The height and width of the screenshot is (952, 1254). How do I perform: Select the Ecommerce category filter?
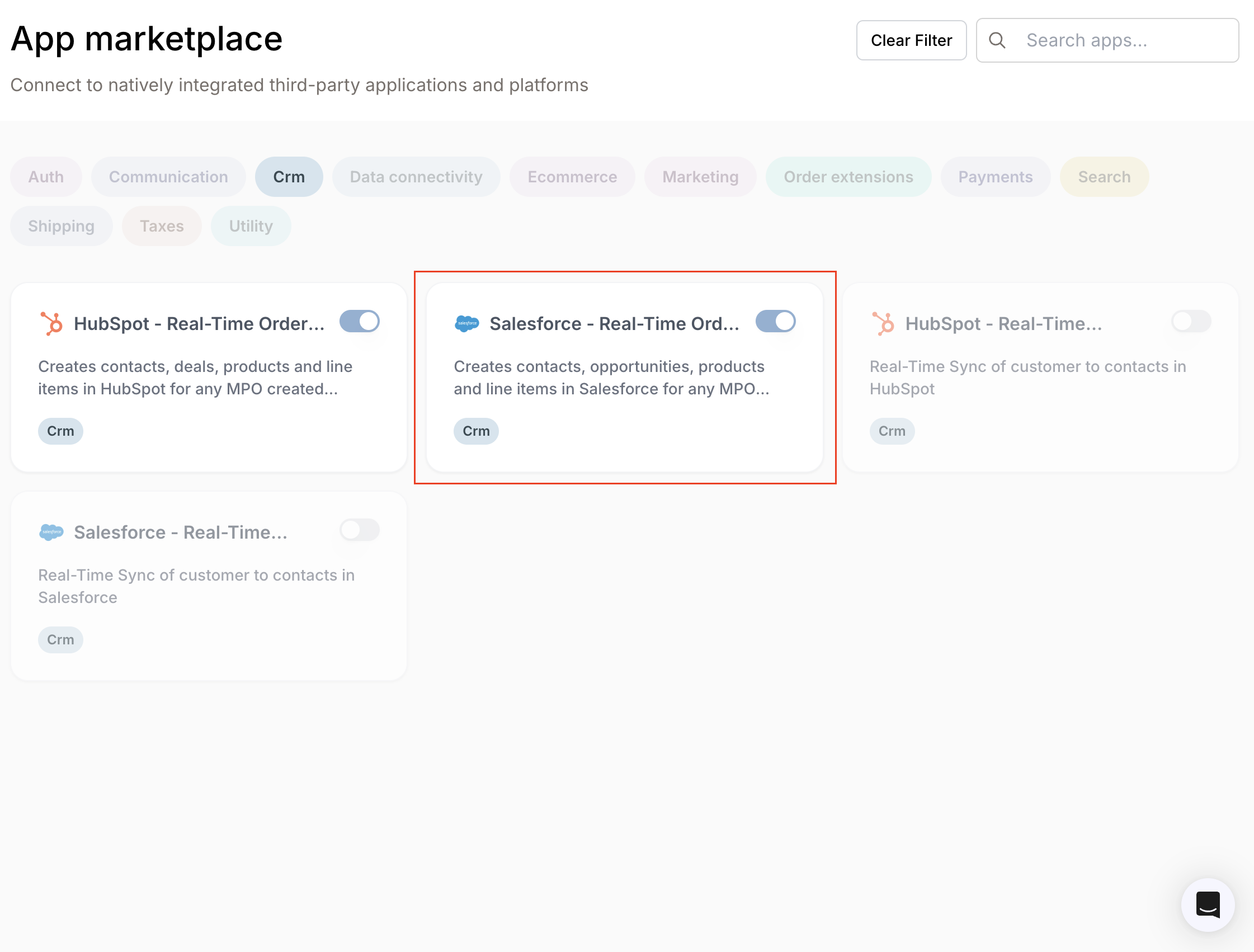click(572, 176)
